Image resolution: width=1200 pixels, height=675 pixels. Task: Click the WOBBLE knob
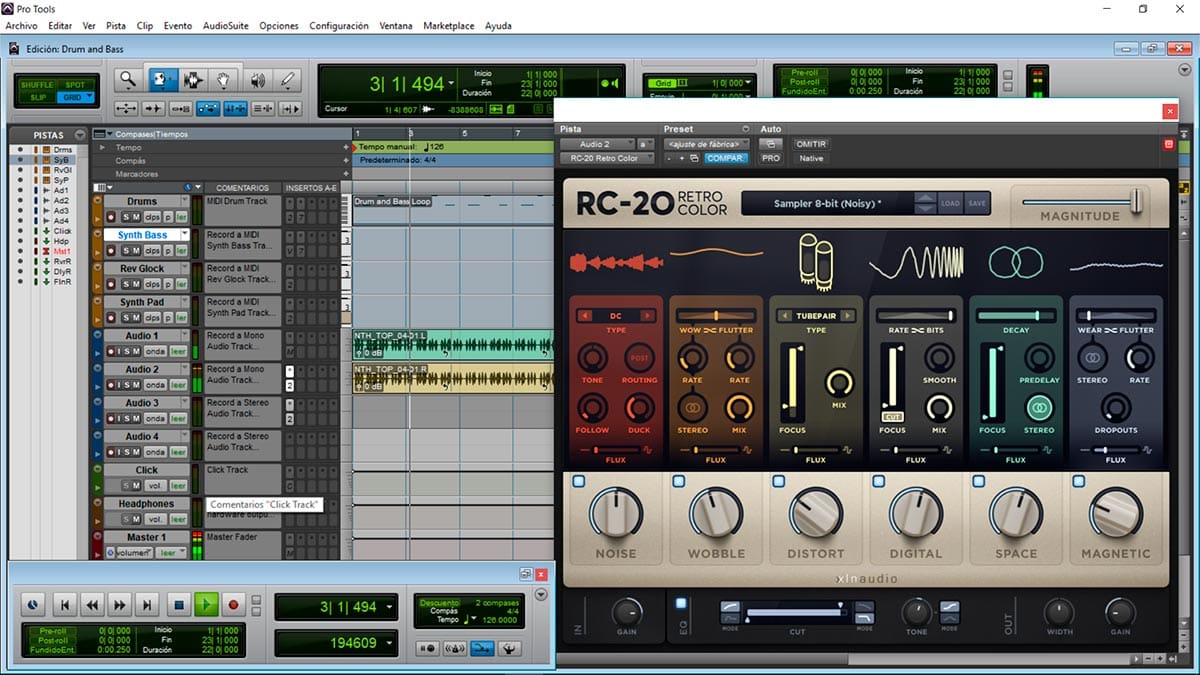tap(716, 514)
